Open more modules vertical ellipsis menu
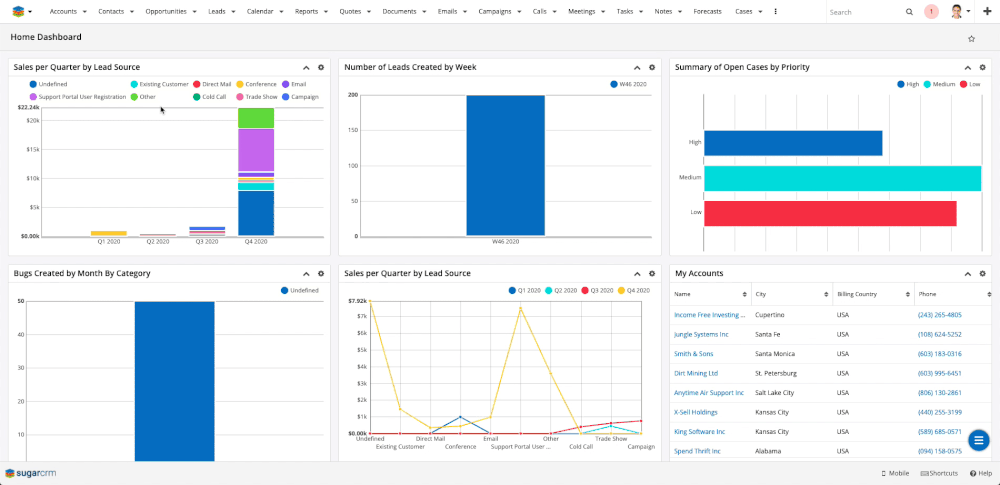The image size is (1000, 485). [x=776, y=12]
